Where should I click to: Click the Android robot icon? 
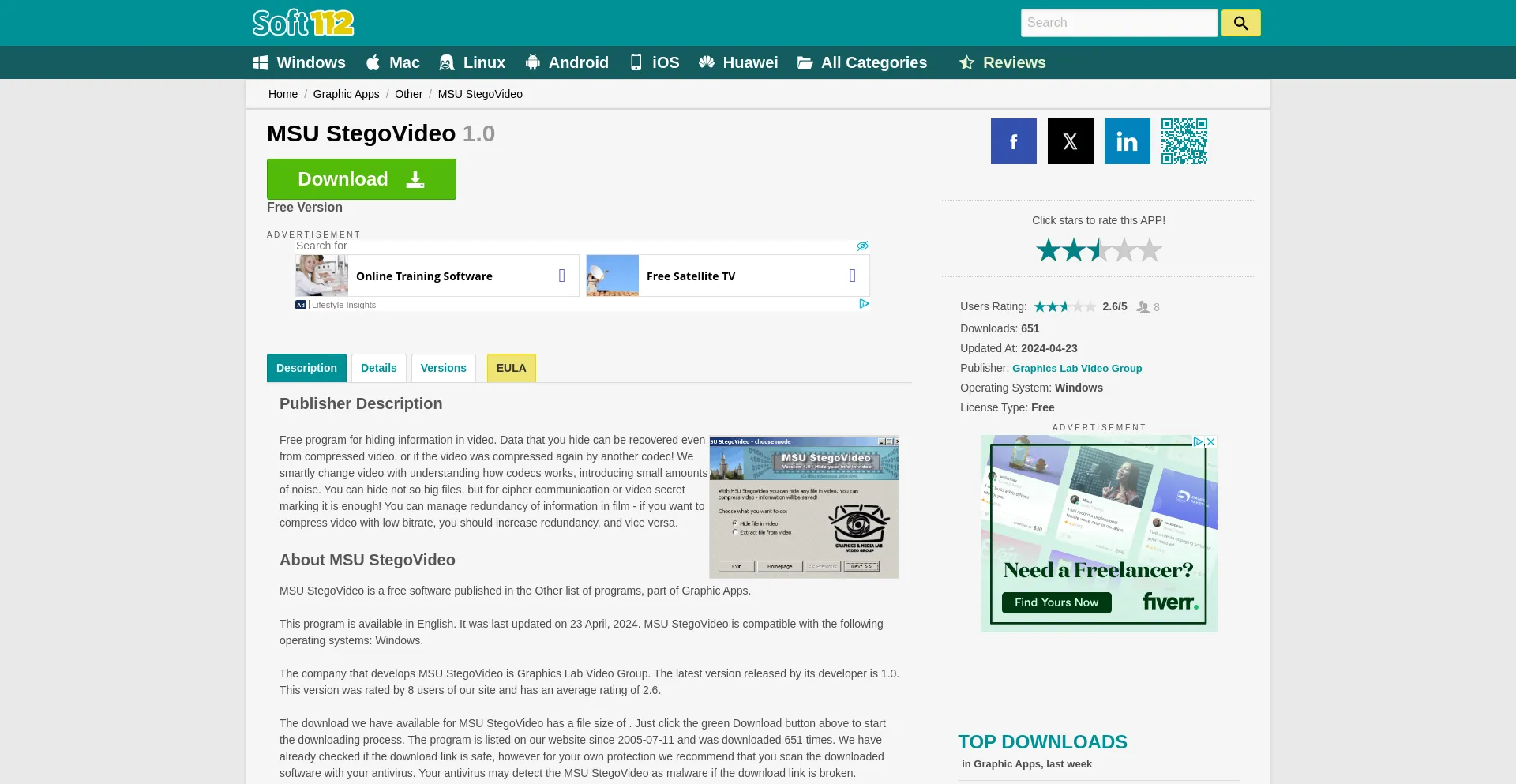pyautogui.click(x=533, y=62)
